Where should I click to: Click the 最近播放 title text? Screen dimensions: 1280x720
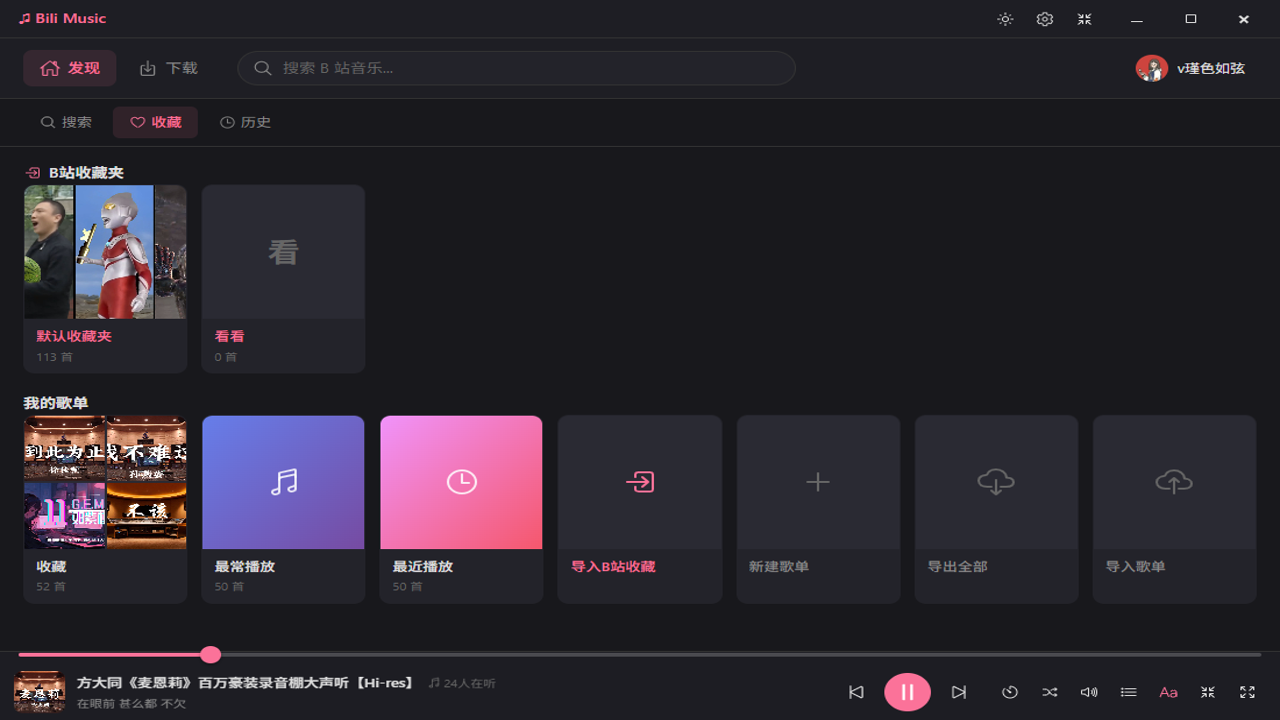[x=423, y=567]
